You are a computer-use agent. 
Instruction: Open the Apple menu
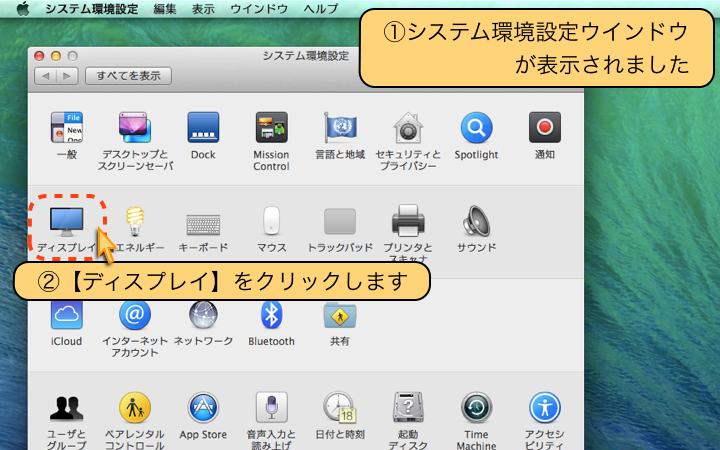[23, 8]
